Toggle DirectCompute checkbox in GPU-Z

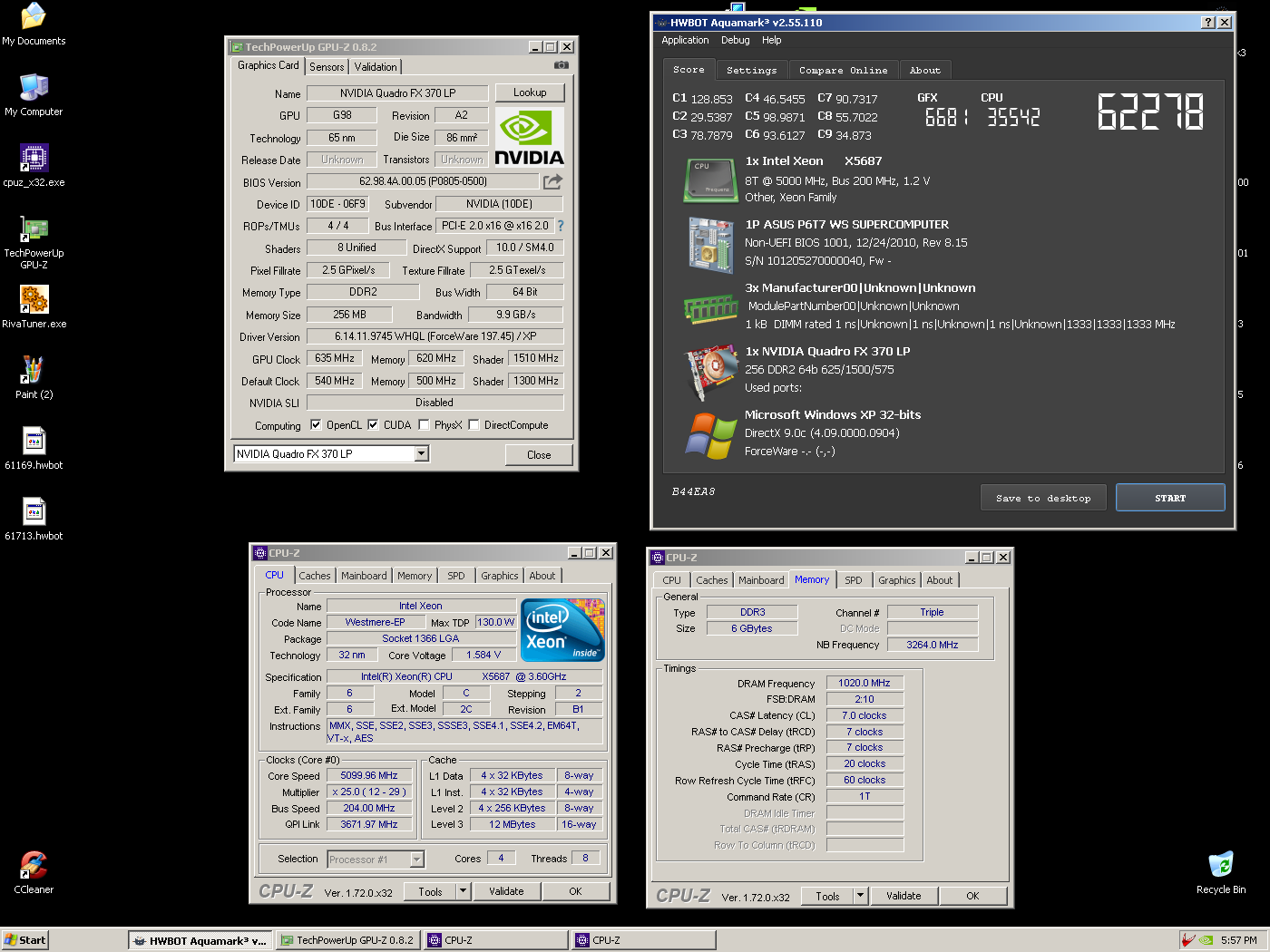point(474,424)
